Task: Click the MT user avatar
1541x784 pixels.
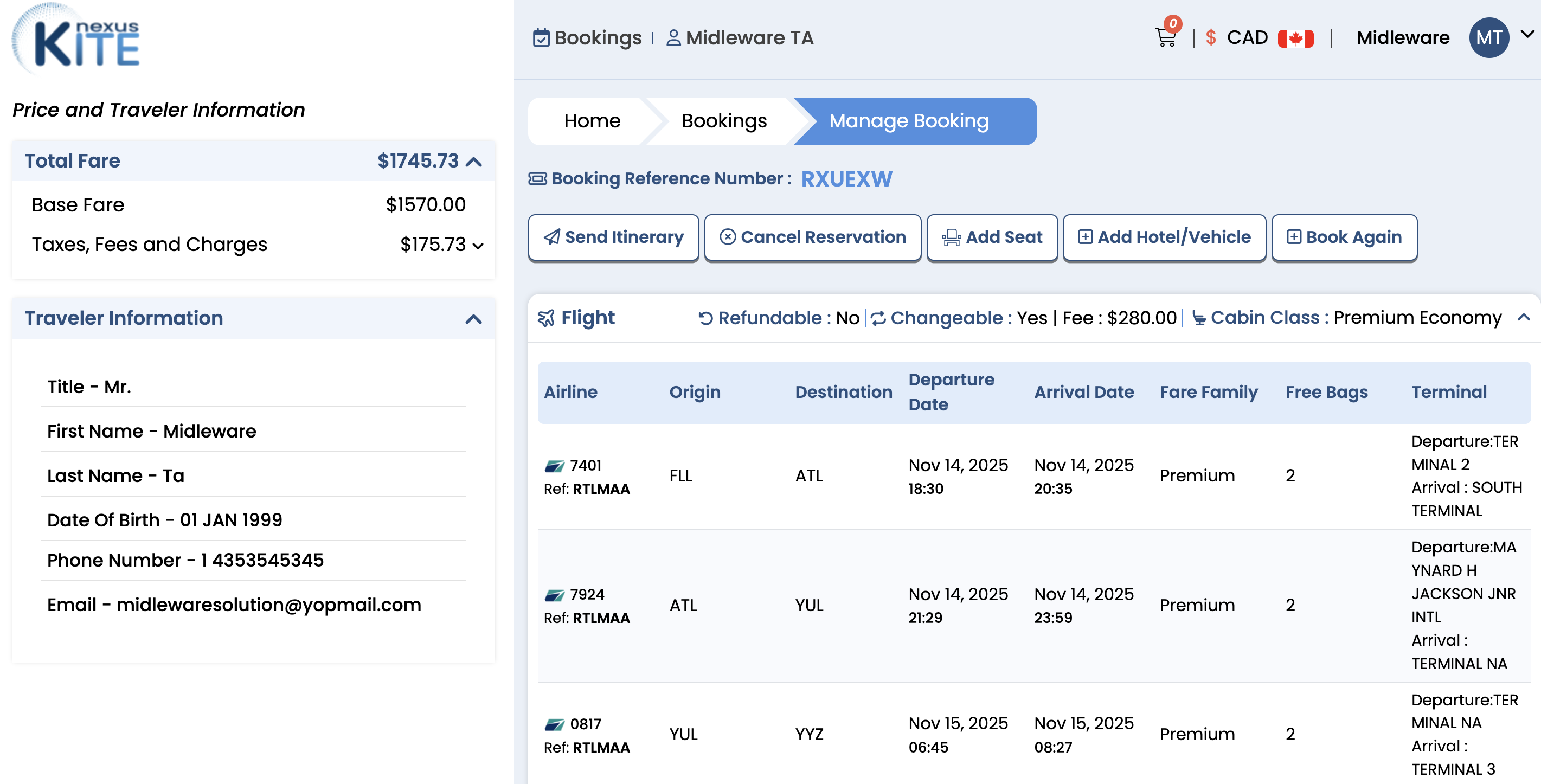Action: point(1488,37)
